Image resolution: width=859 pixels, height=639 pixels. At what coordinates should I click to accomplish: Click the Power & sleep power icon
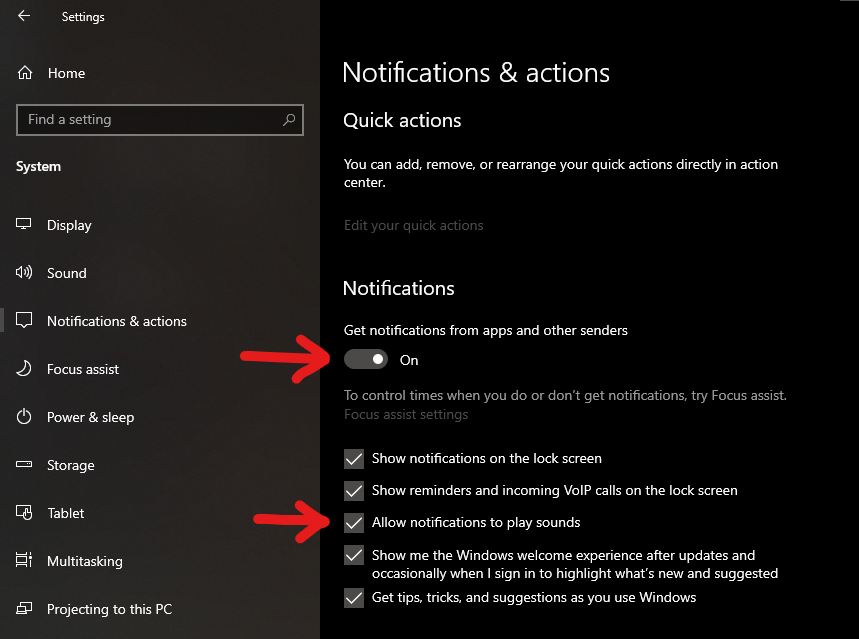tap(24, 417)
